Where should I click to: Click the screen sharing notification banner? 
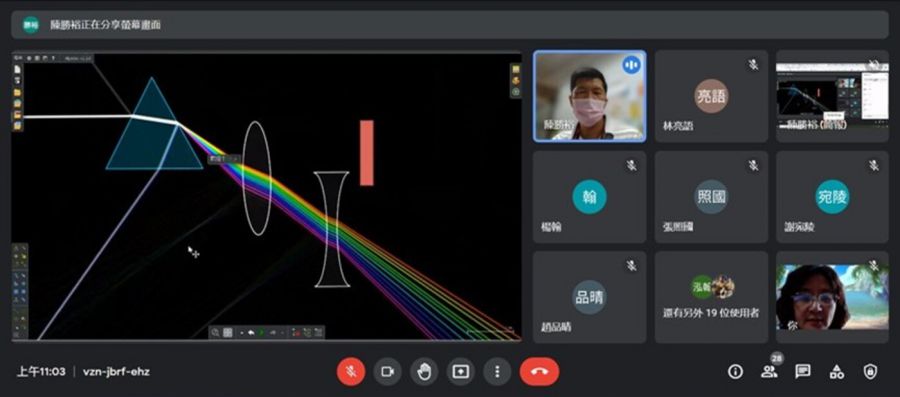tap(450, 25)
